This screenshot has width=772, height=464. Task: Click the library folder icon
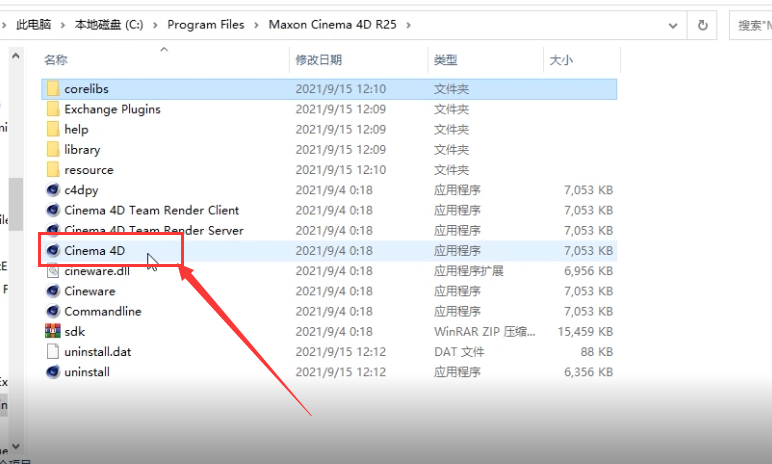pos(53,149)
